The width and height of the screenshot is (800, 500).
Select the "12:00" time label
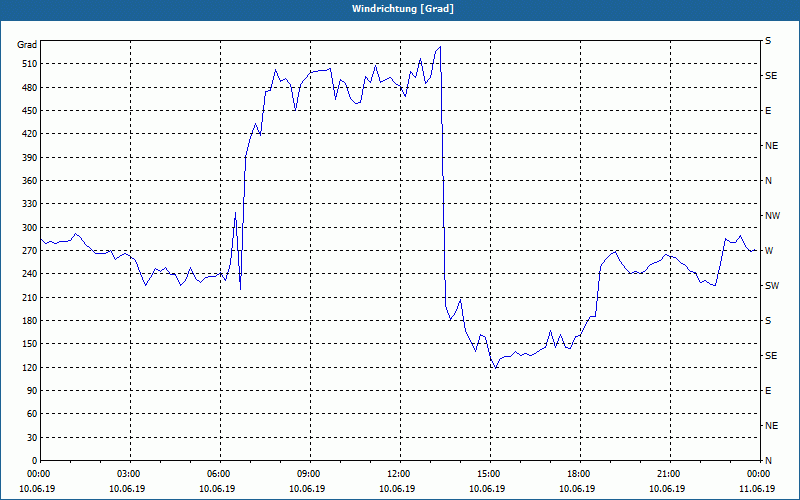tap(399, 474)
